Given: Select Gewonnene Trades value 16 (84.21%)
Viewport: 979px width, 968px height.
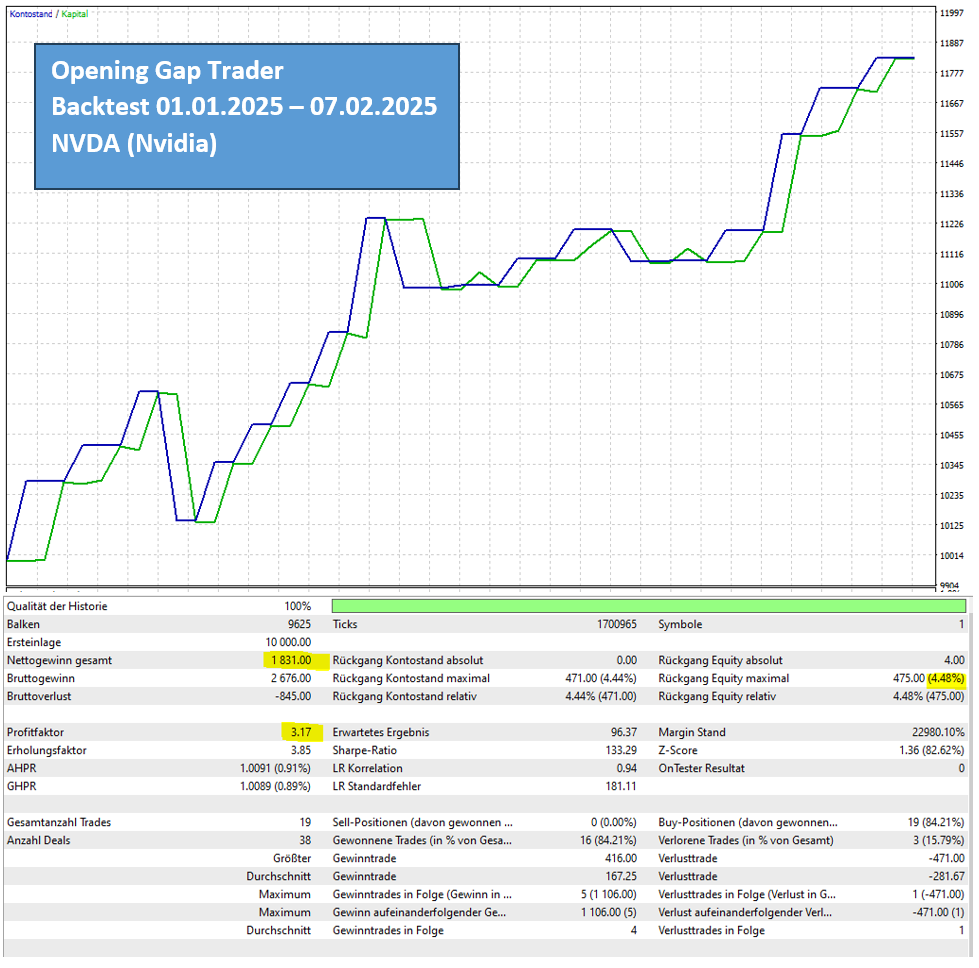Looking at the screenshot, I should coord(608,841).
